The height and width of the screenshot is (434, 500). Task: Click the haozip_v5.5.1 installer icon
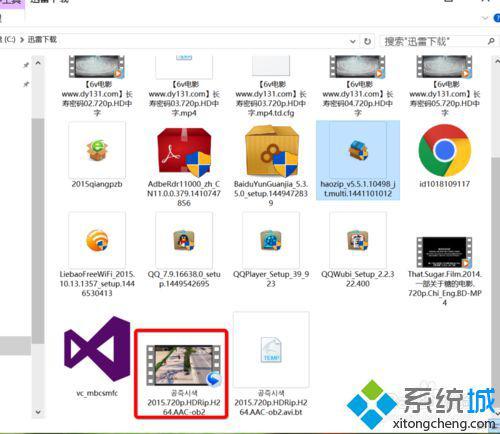[358, 150]
